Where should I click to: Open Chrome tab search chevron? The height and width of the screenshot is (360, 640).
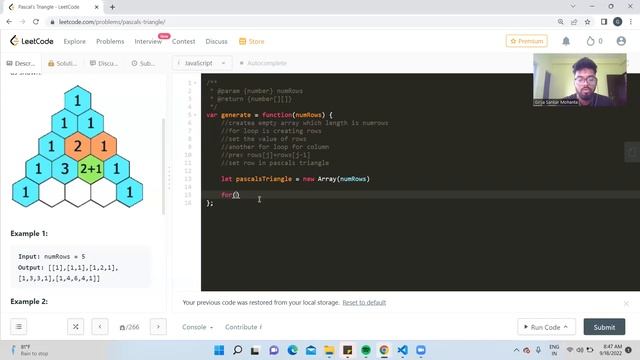tap(573, 7)
